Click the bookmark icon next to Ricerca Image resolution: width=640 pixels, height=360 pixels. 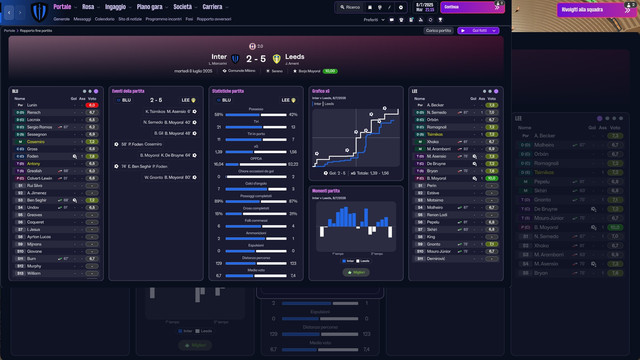coord(370,7)
